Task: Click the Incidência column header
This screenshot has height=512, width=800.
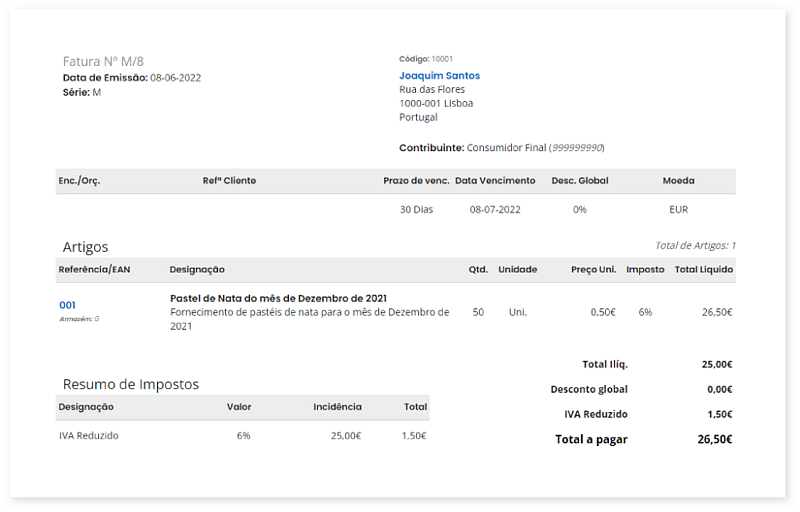Action: pyautogui.click(x=337, y=407)
